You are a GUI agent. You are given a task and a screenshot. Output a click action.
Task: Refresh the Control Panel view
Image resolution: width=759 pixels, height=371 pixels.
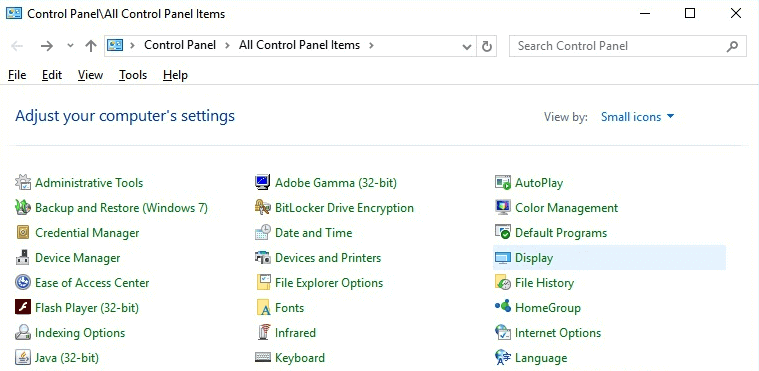(x=486, y=46)
